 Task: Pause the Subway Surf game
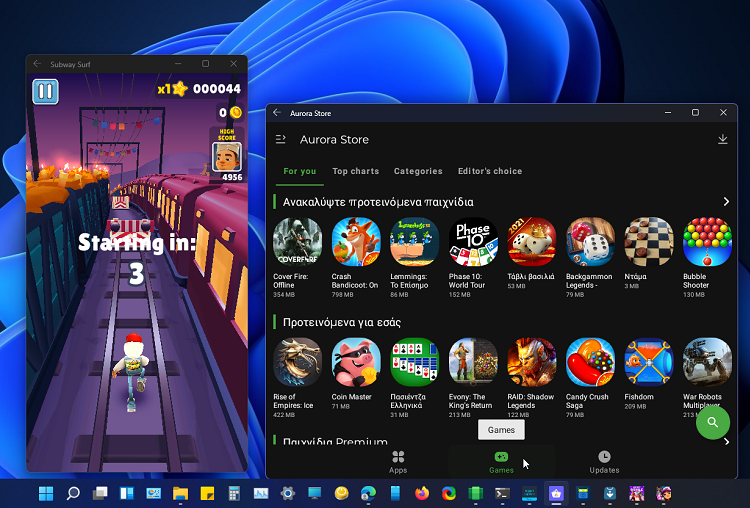pyautogui.click(x=45, y=92)
